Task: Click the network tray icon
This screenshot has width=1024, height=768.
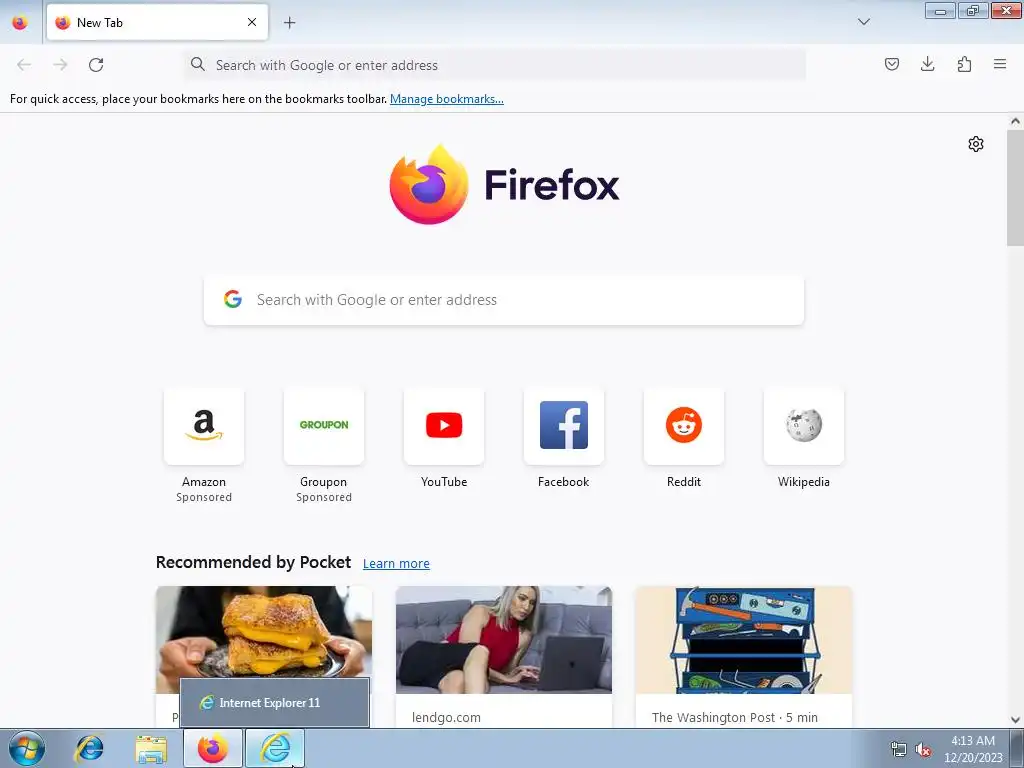Action: 899,749
